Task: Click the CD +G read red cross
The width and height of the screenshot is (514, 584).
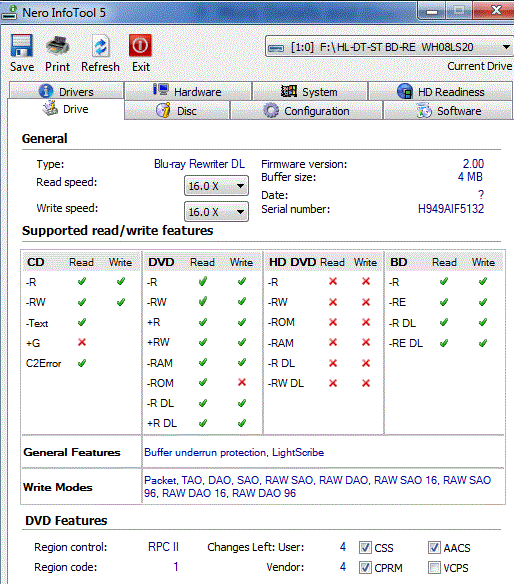Action: pos(82,342)
